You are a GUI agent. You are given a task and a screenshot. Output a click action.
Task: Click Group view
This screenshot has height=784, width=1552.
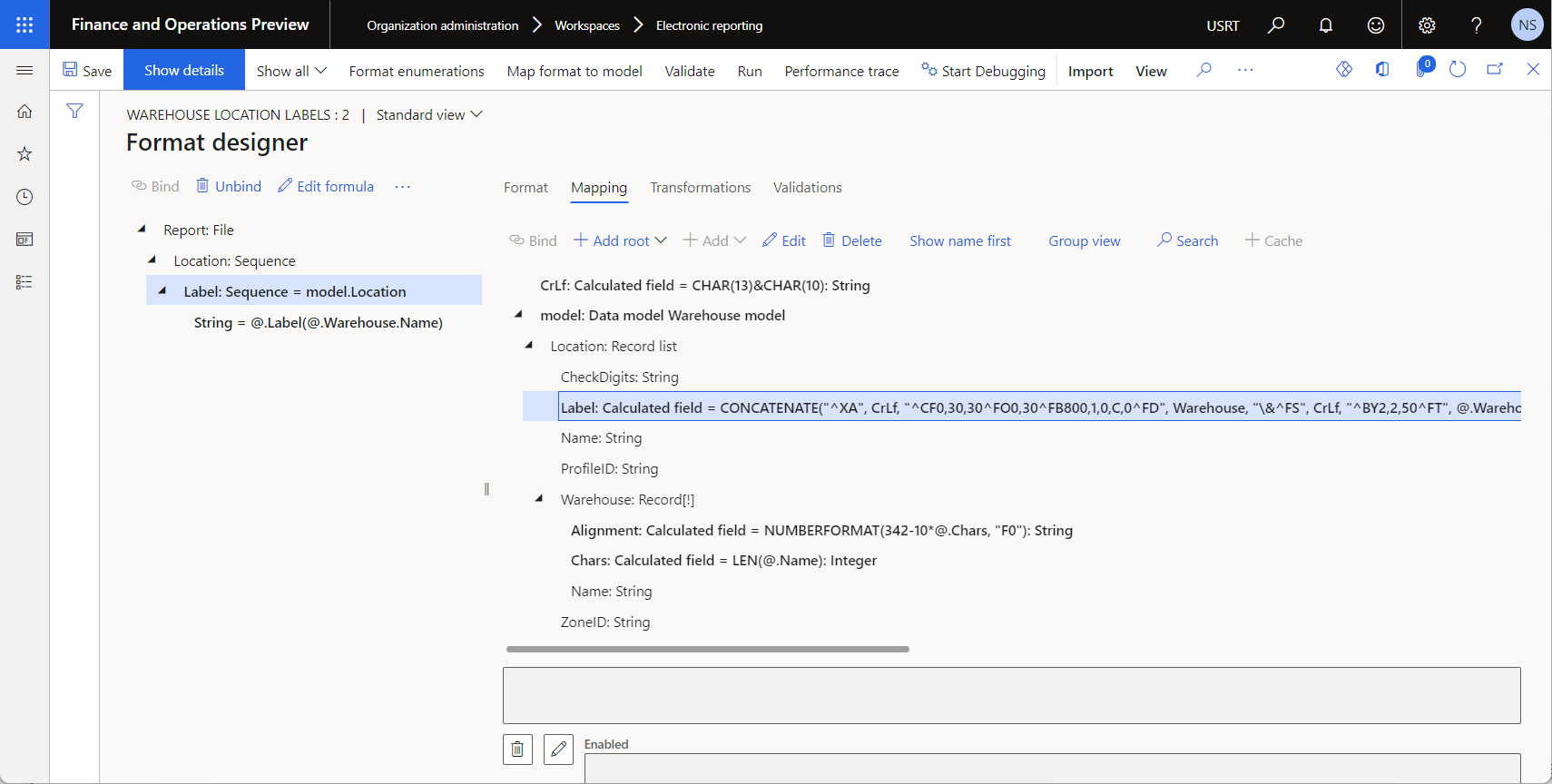pyautogui.click(x=1084, y=240)
